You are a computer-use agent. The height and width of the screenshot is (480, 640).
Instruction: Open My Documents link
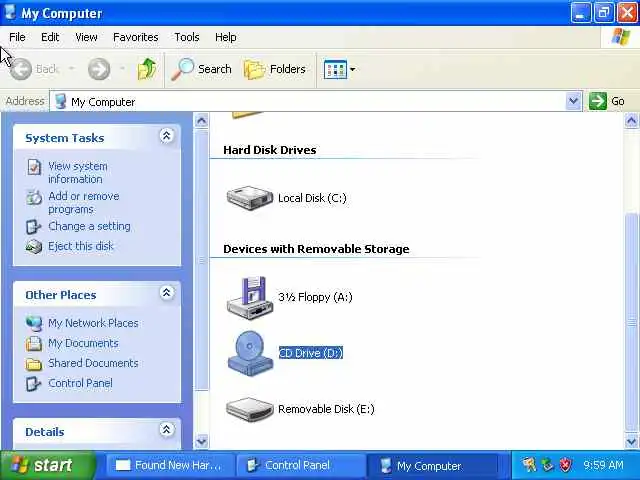tap(83, 343)
